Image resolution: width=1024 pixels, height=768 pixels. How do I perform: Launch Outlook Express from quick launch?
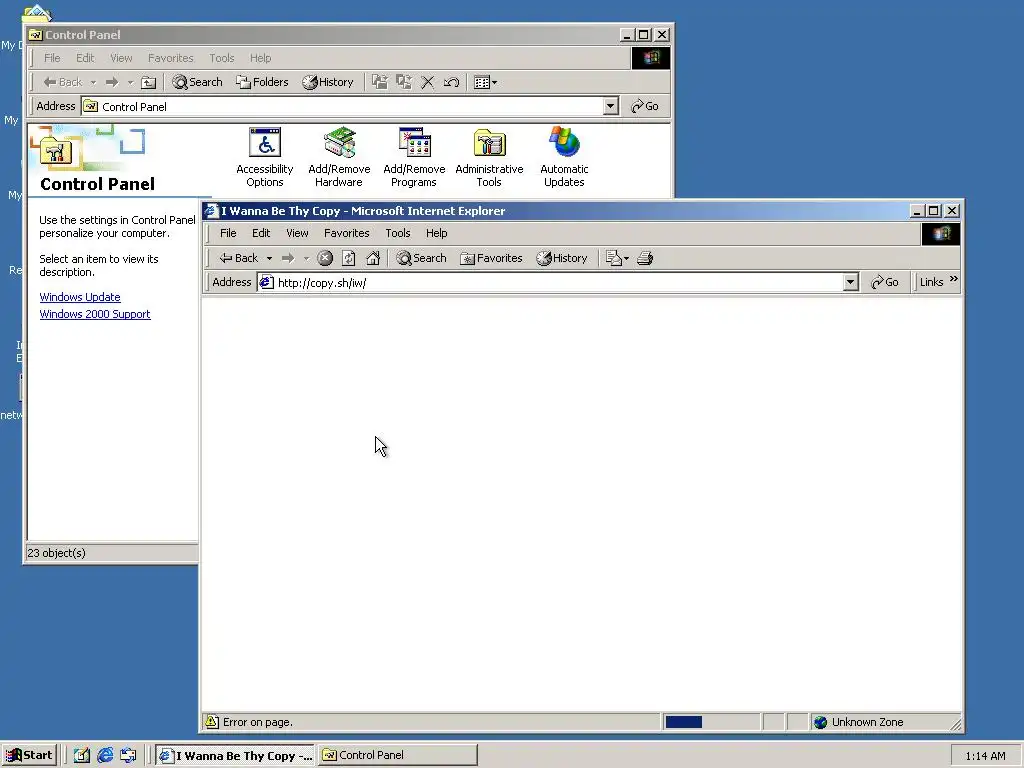(x=128, y=755)
